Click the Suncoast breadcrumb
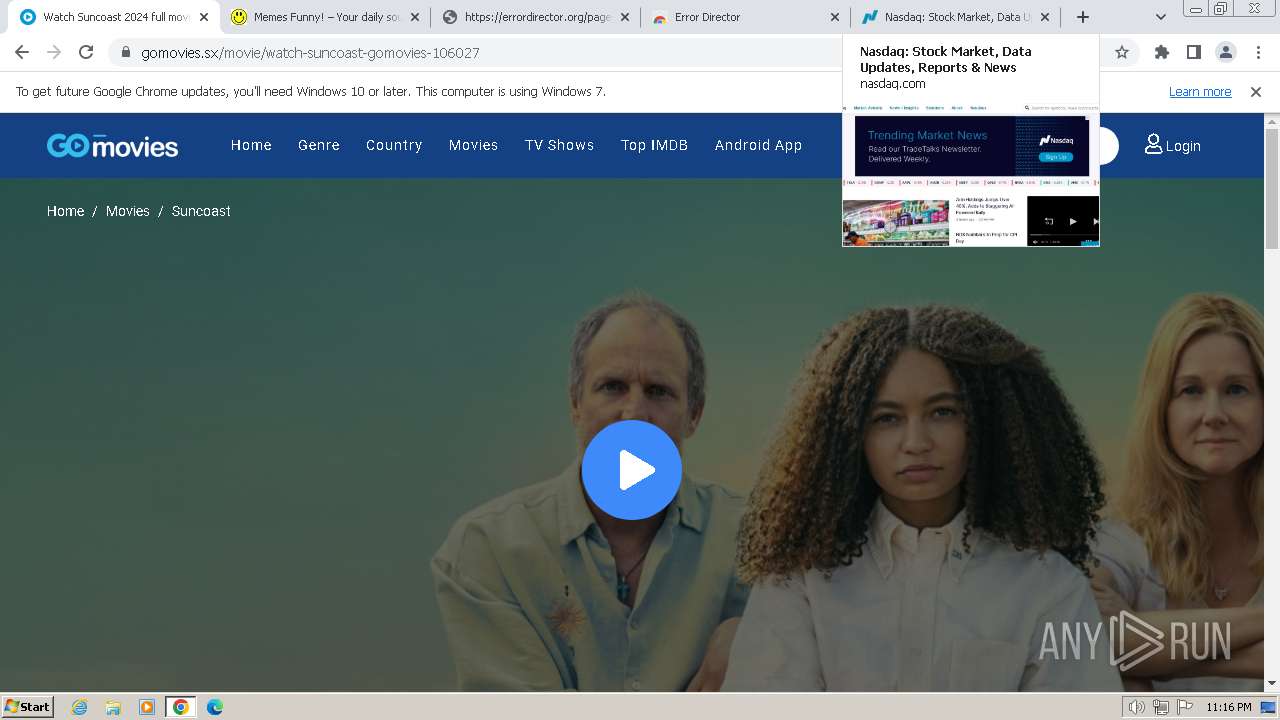 pyautogui.click(x=201, y=211)
